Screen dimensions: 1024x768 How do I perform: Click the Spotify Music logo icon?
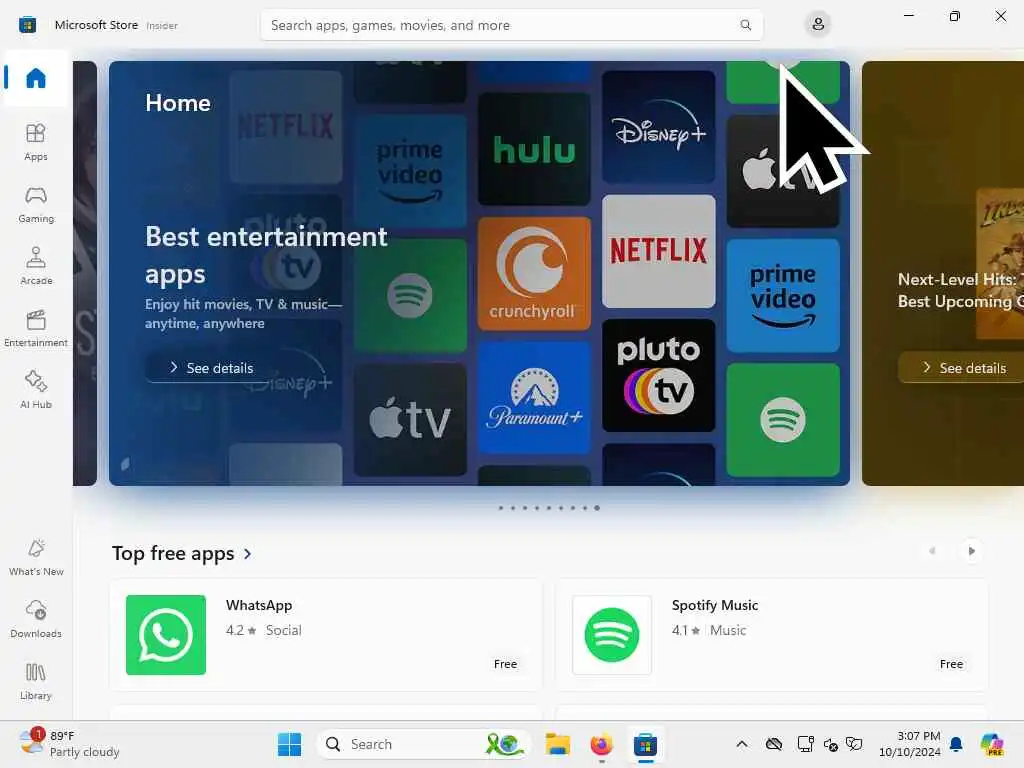(612, 635)
